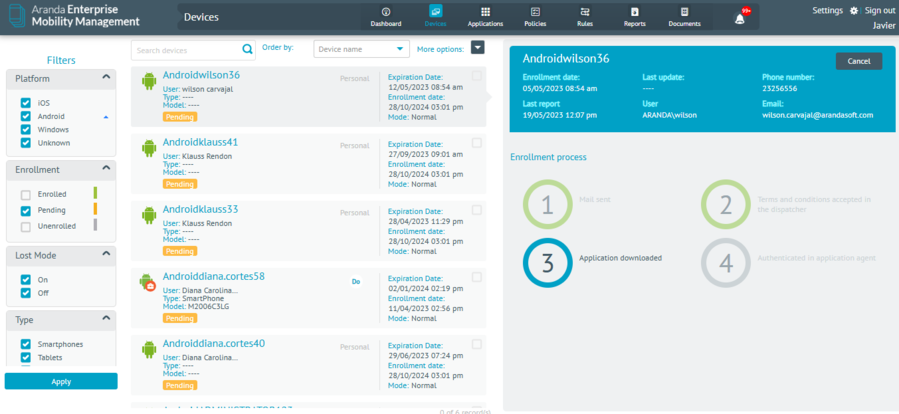The width and height of the screenshot is (899, 414).
Task: Toggle the Lost Mode On checkbox
Action: 25,280
